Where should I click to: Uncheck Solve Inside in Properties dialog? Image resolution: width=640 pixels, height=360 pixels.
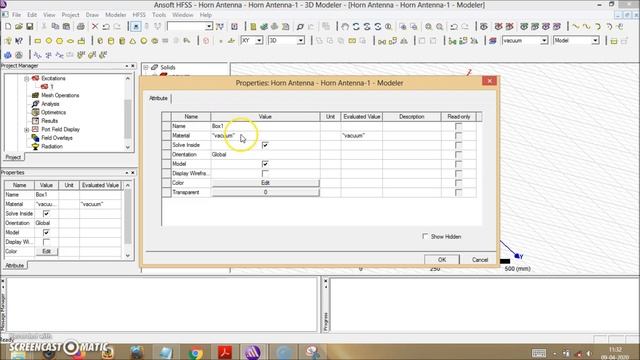[265, 145]
